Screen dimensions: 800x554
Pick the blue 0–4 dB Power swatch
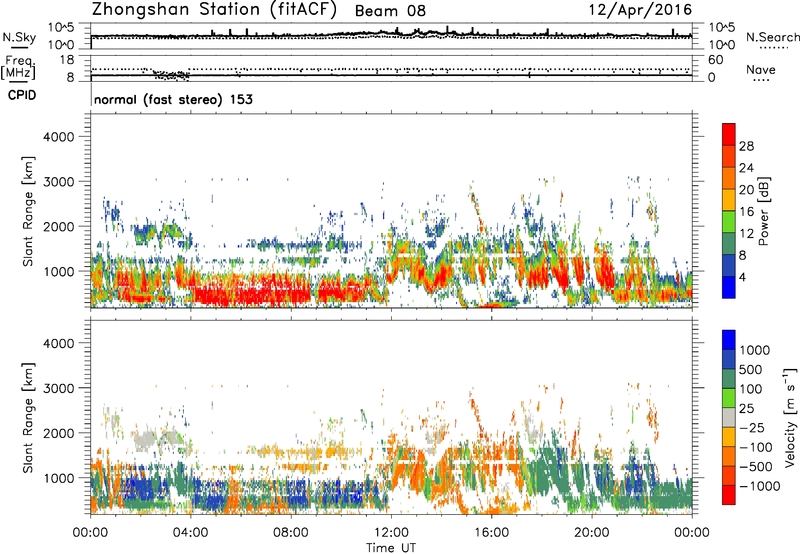729,287
